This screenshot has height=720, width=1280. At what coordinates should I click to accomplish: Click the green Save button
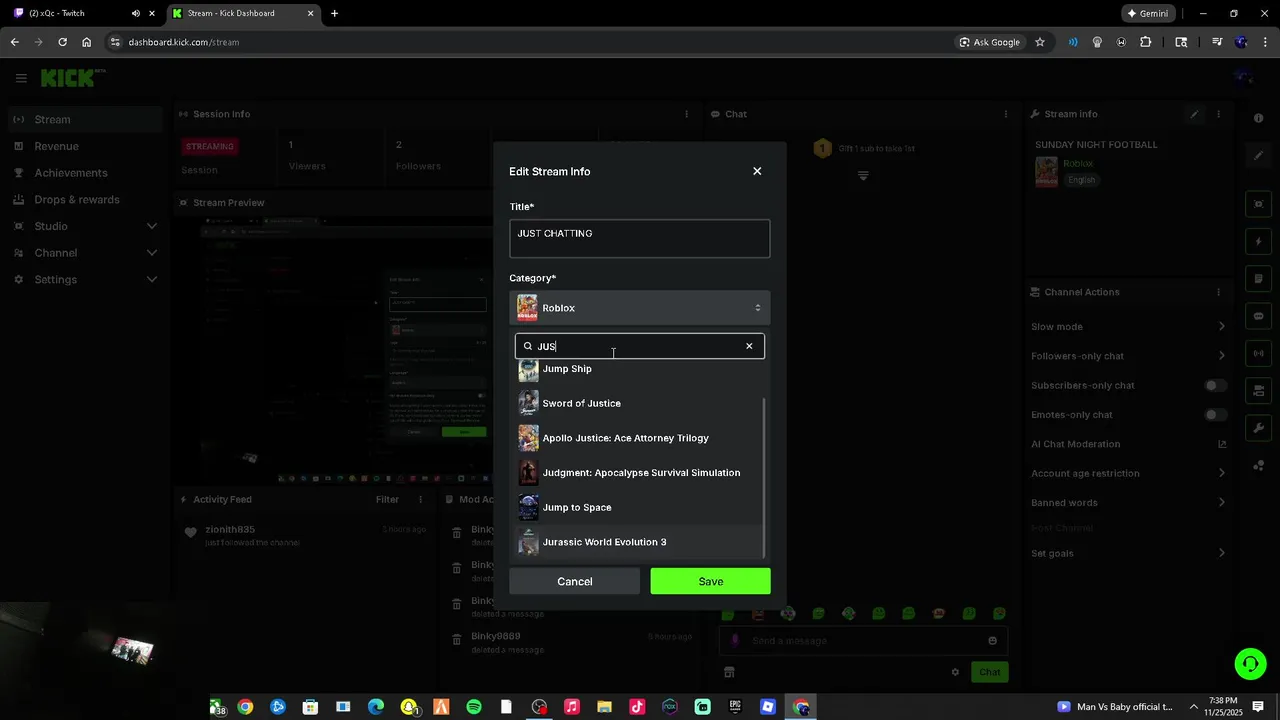[x=711, y=581]
